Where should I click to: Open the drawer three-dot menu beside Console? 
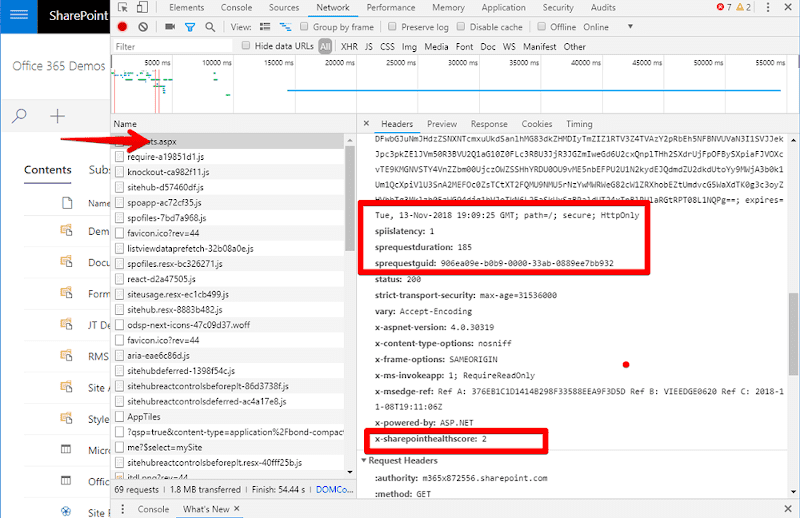[x=122, y=509]
